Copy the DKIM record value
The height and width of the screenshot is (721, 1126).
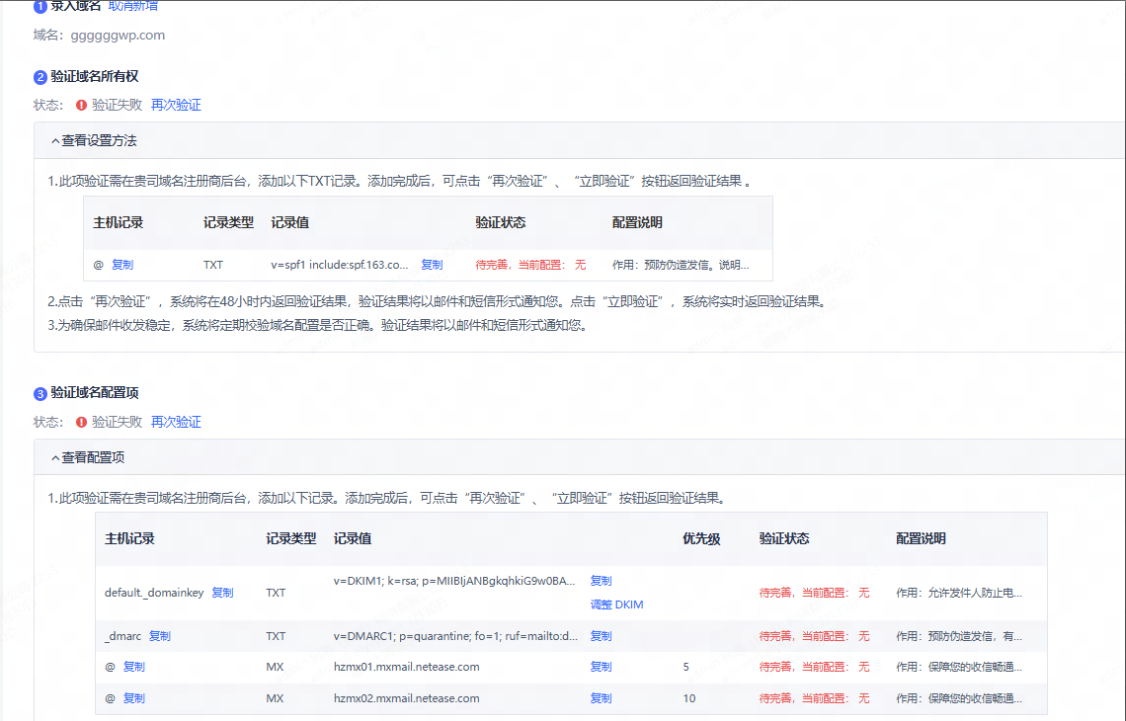point(601,580)
